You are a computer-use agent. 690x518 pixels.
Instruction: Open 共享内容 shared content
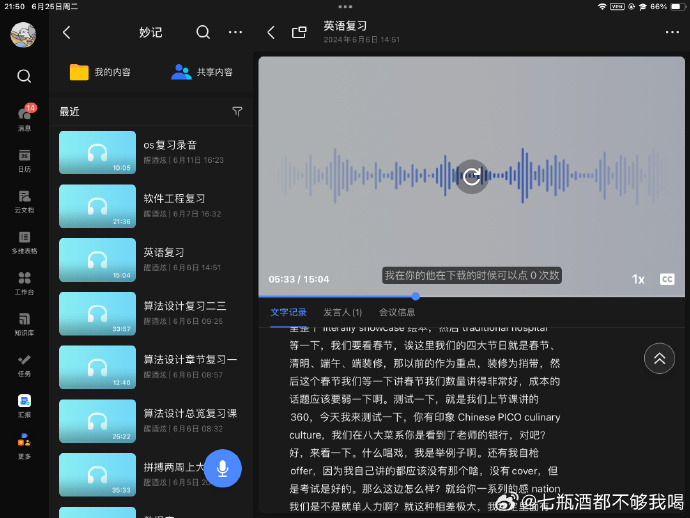coord(202,72)
